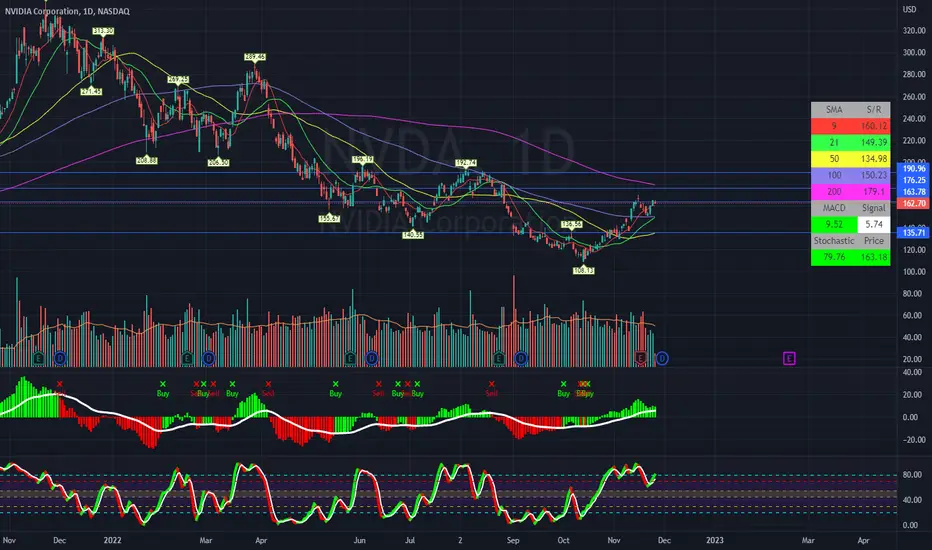Viewport: 932px width, 550px height.
Task: Open the dividend marker at June 2022
Action: (371, 358)
